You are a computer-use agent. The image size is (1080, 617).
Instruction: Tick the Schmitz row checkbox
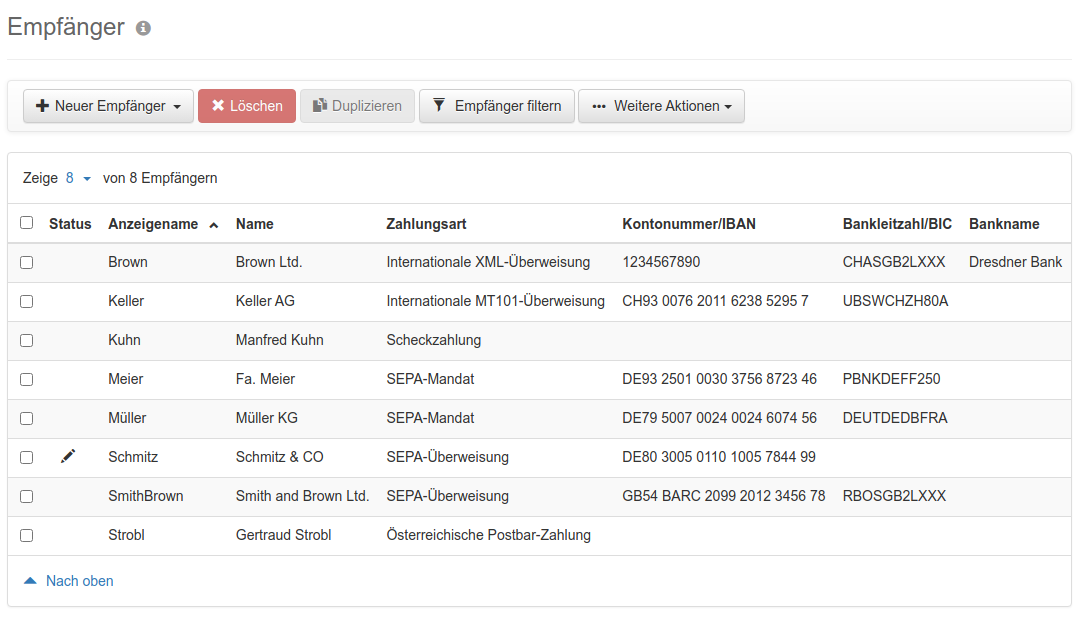27,457
